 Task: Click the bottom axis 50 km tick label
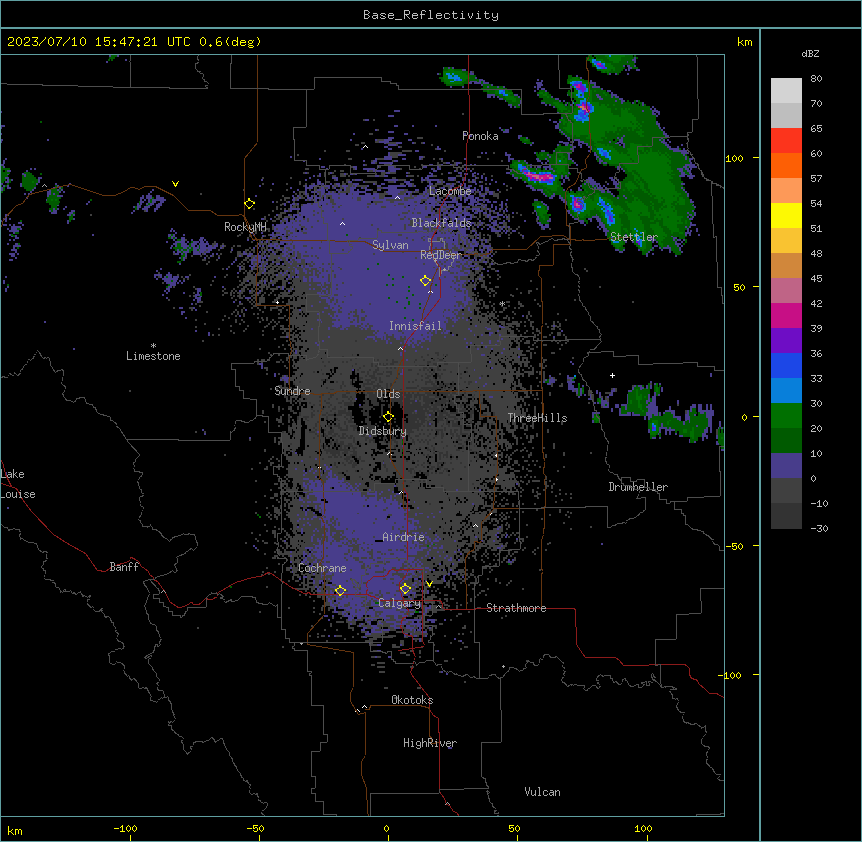(514, 828)
